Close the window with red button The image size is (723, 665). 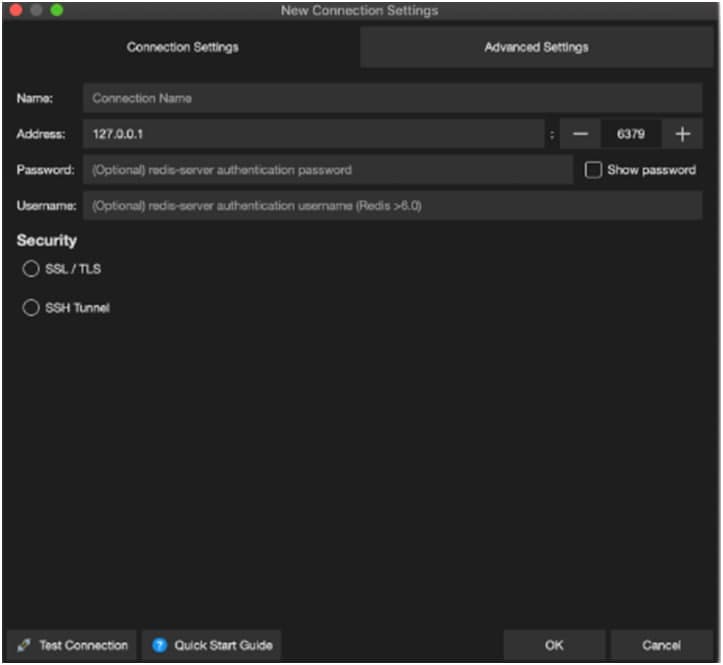[16, 10]
